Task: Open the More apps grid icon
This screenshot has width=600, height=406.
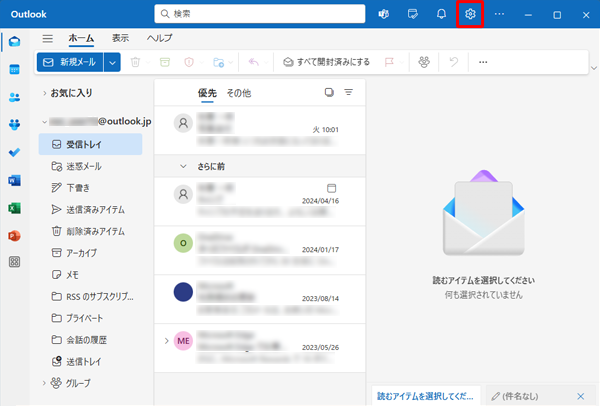Action: 15,262
